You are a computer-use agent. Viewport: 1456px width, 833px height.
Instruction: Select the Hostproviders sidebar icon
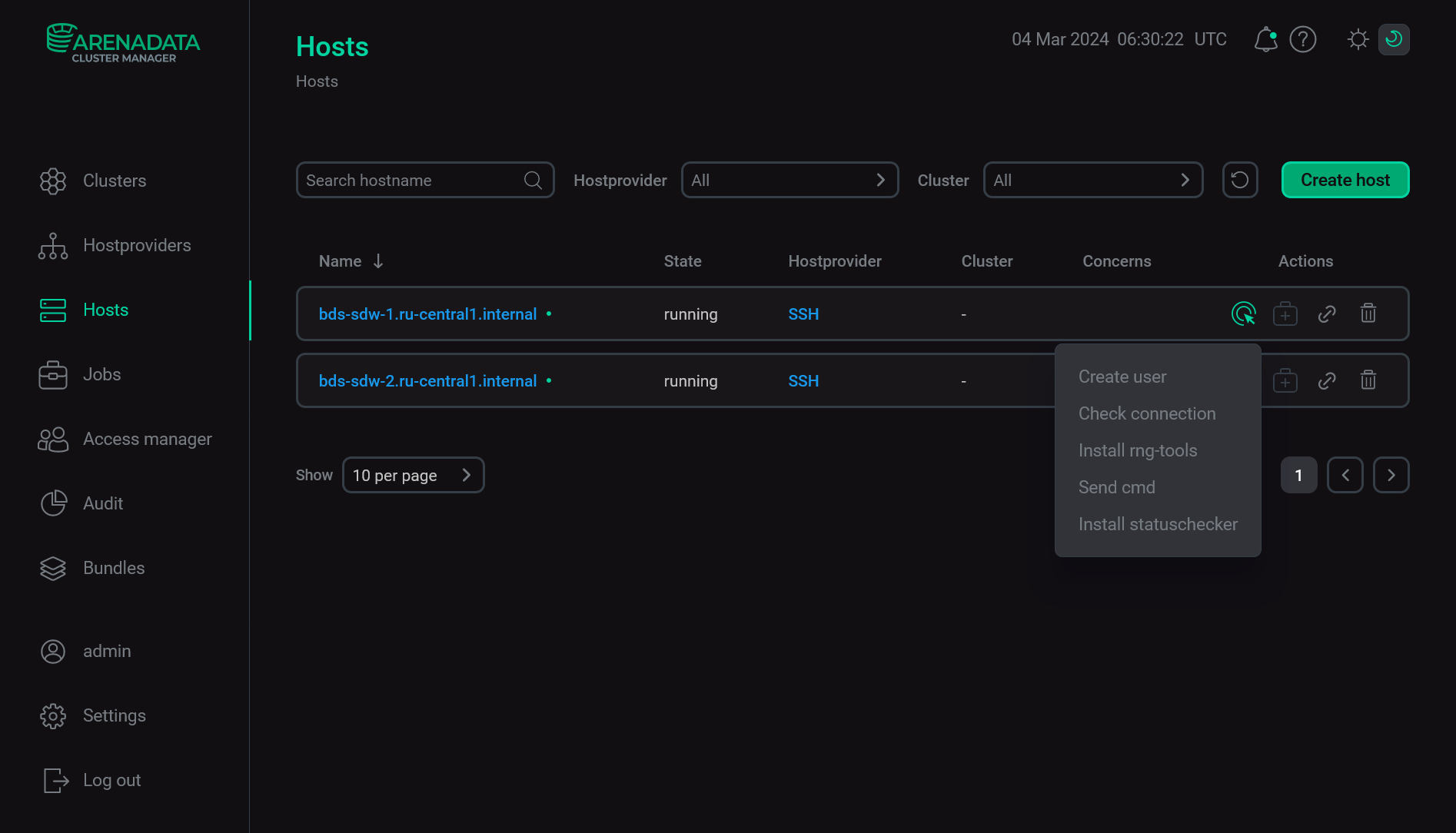52,245
